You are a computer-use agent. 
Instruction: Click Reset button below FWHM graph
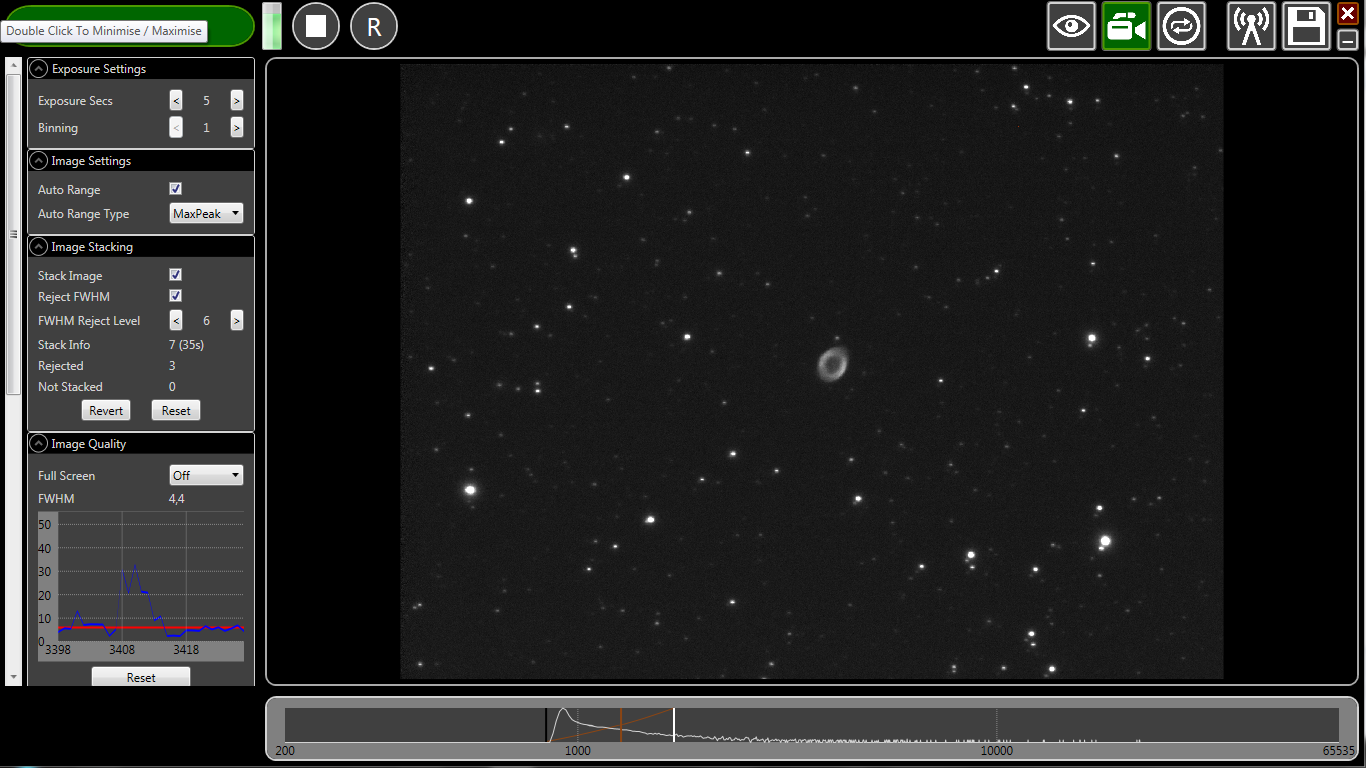[141, 677]
